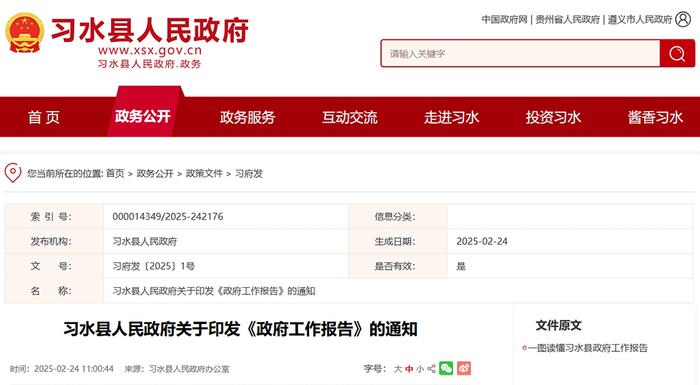Screen dimensions: 700x385
Task: Click the source text 习水县人民政府办公室
Action: (x=189, y=369)
